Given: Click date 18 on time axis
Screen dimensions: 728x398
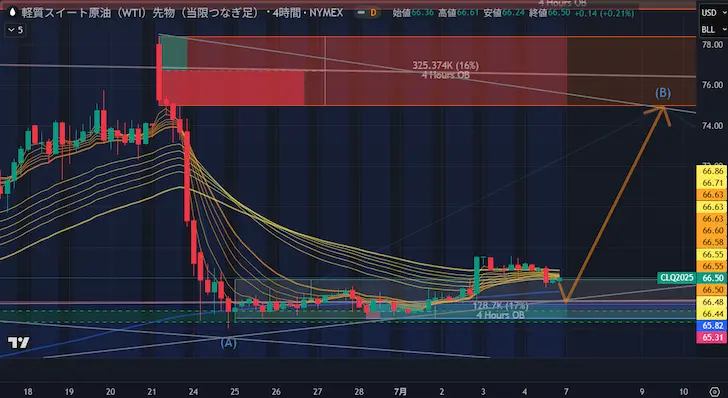Looking at the screenshot, I should [28, 392].
